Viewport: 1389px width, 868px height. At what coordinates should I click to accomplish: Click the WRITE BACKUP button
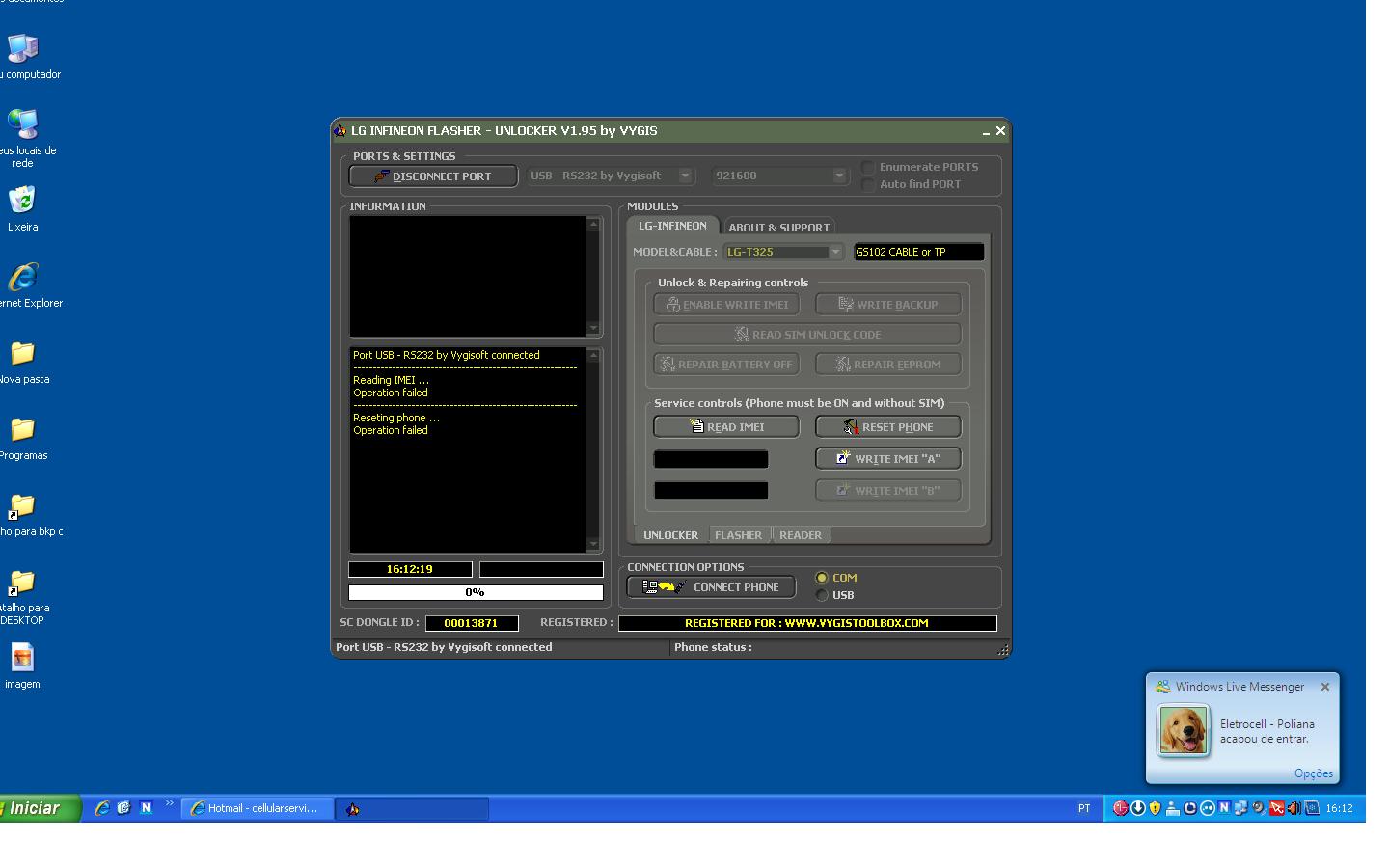(888, 305)
